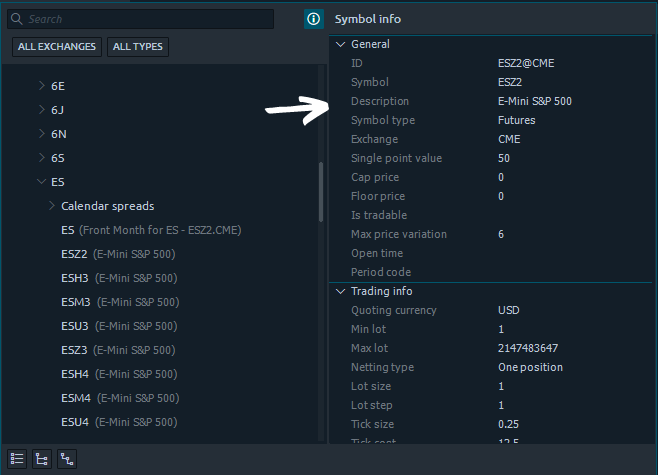Click the Floor price label
Image resolution: width=658 pixels, height=475 pixels.
378,196
